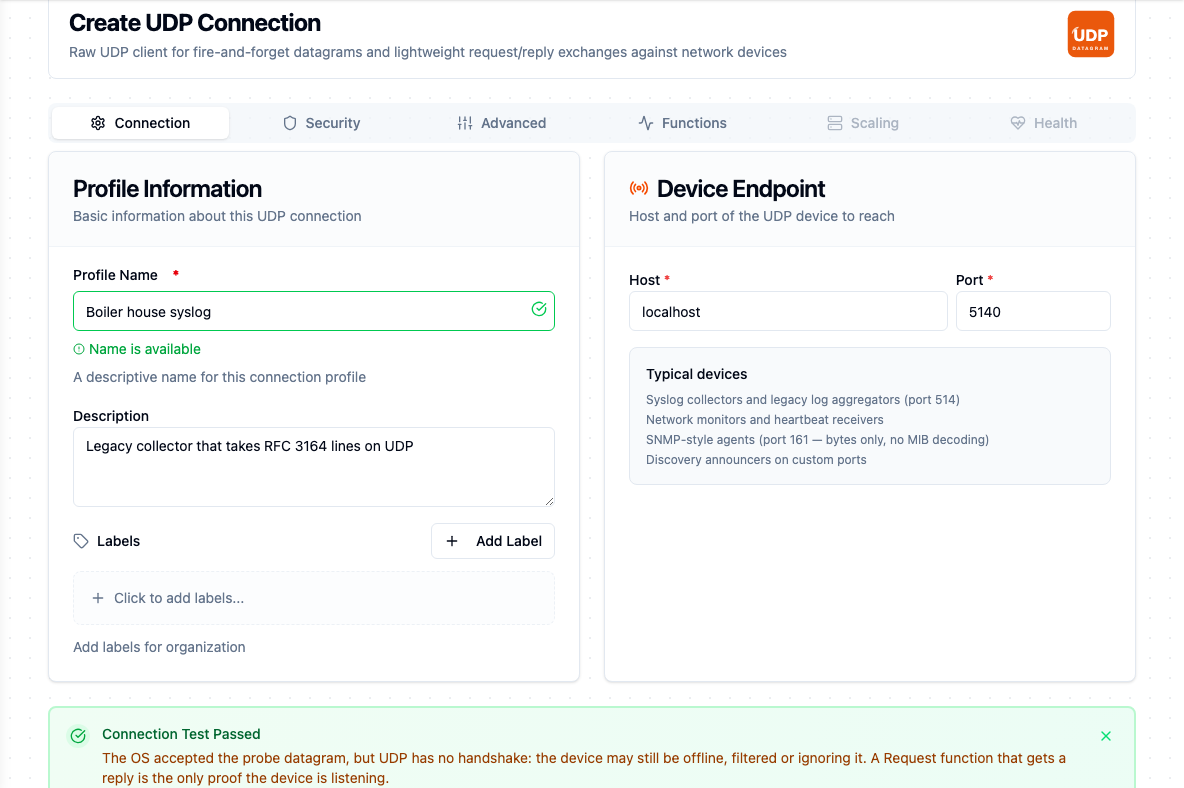The height and width of the screenshot is (788, 1184).
Task: Click the 'Profile Information' heading
Action: pos(168,189)
